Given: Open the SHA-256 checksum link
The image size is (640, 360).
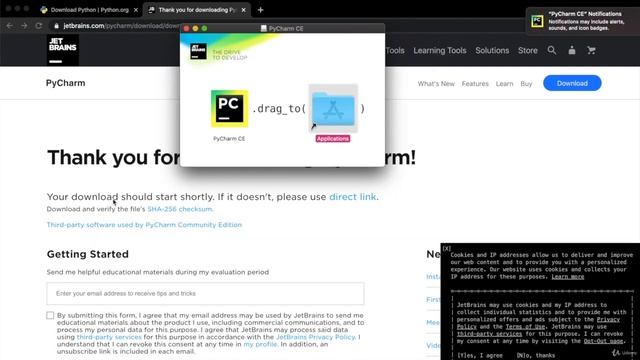Looking at the screenshot, I should pos(180,209).
